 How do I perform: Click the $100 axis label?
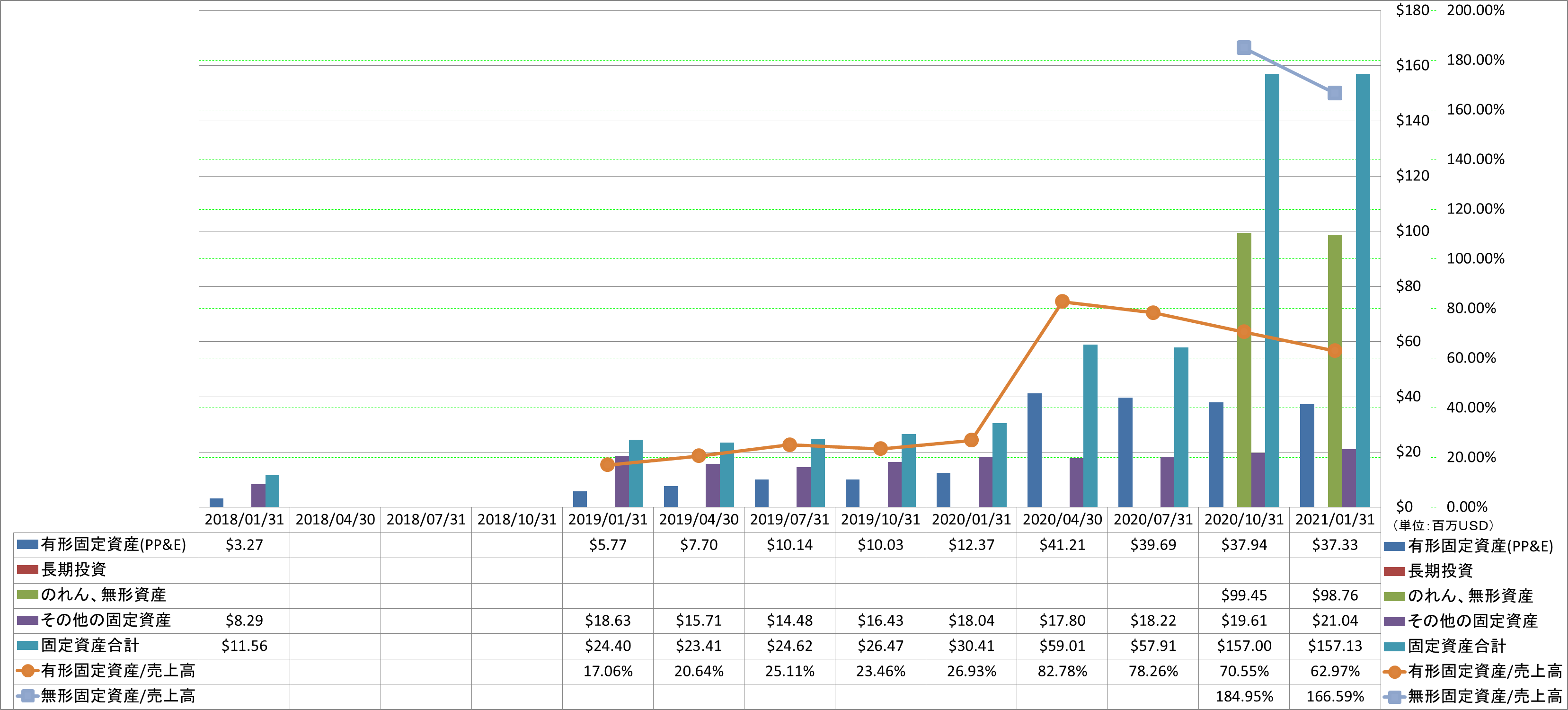pos(1412,231)
